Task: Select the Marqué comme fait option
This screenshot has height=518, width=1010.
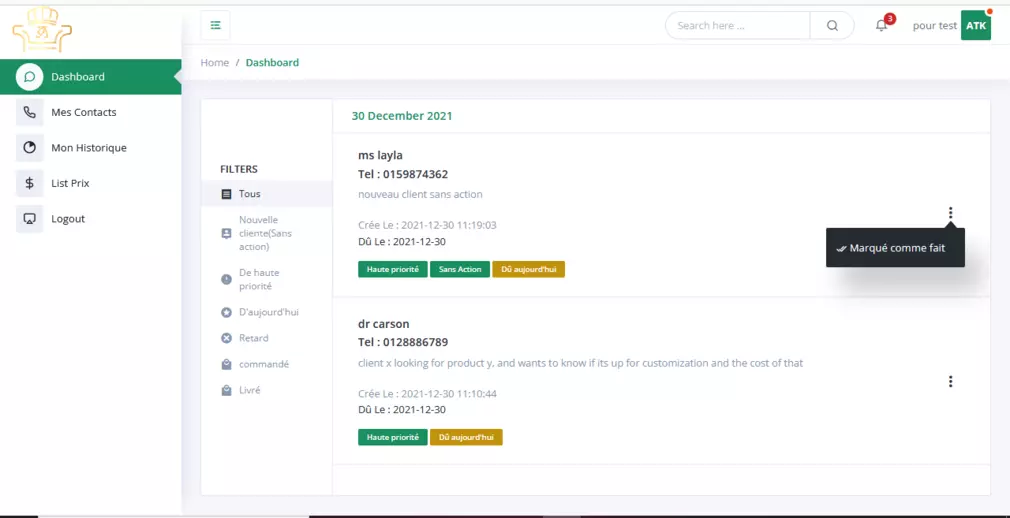Action: pyautogui.click(x=895, y=248)
